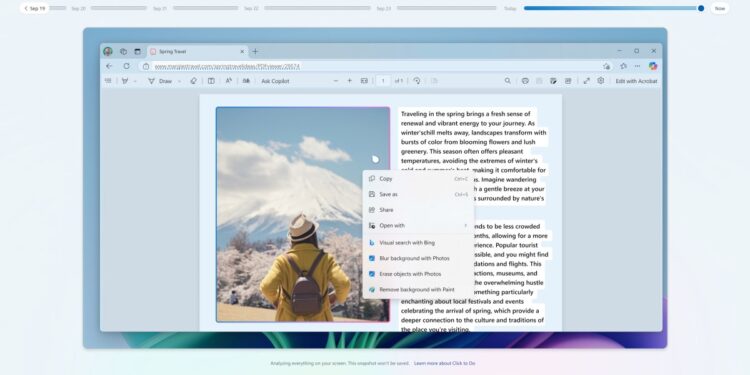The image size is (750, 375).
Task: Click the page number field
Action: tap(383, 81)
